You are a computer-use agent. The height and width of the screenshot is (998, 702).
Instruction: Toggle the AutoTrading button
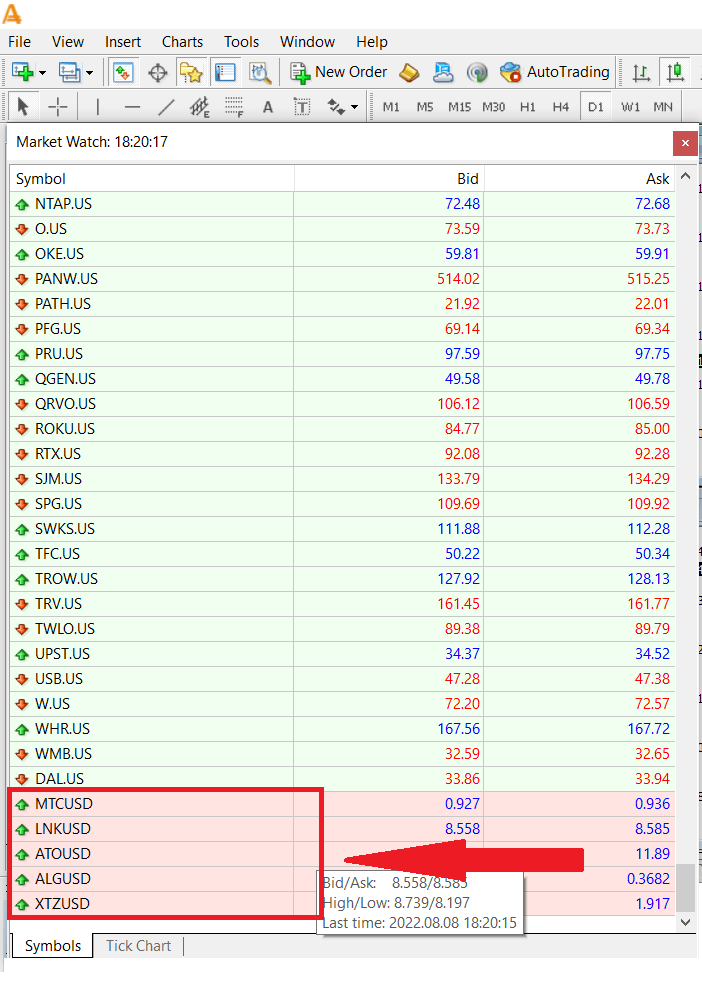(554, 73)
